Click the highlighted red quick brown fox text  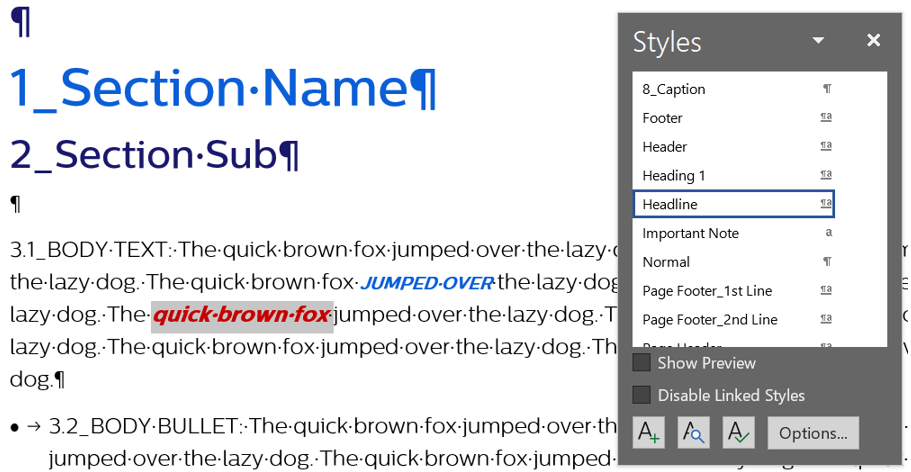tap(241, 317)
